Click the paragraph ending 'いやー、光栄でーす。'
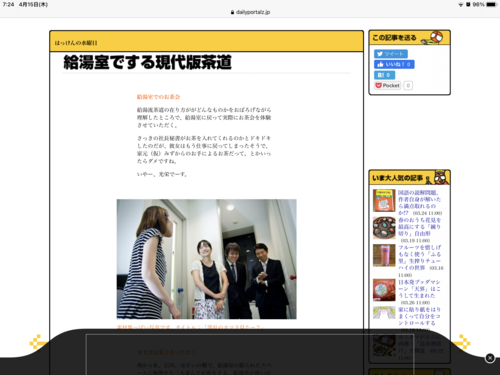The image size is (500, 375). 162,174
